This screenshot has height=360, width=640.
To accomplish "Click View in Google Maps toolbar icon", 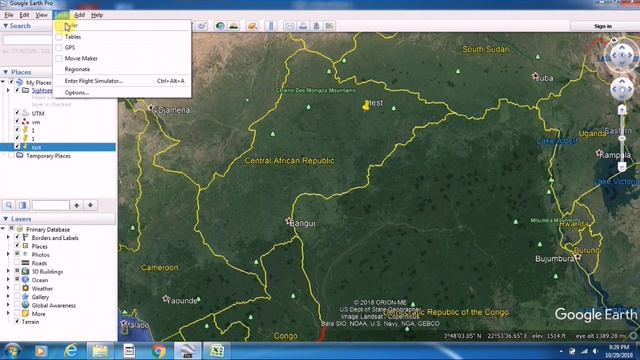I will point(329,26).
